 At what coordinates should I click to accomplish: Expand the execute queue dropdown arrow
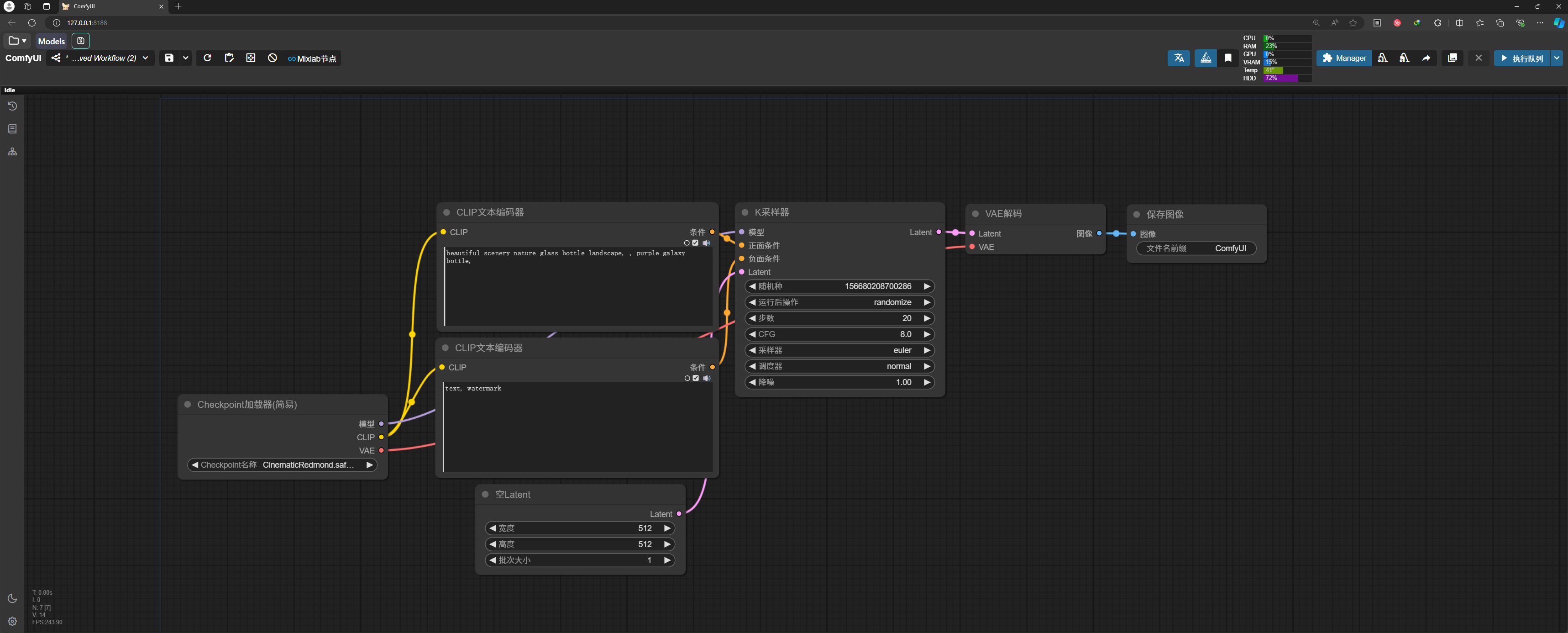click(1556, 58)
